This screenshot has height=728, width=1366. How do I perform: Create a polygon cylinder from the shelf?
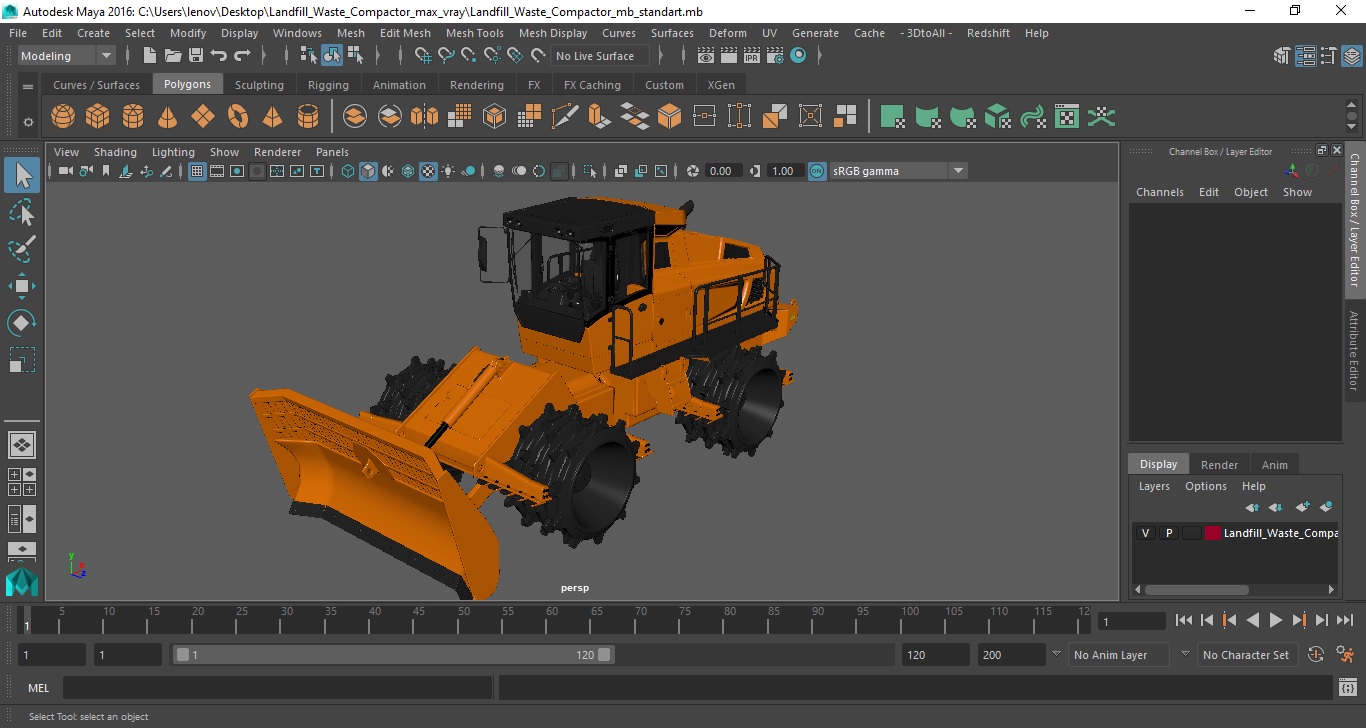click(x=133, y=117)
